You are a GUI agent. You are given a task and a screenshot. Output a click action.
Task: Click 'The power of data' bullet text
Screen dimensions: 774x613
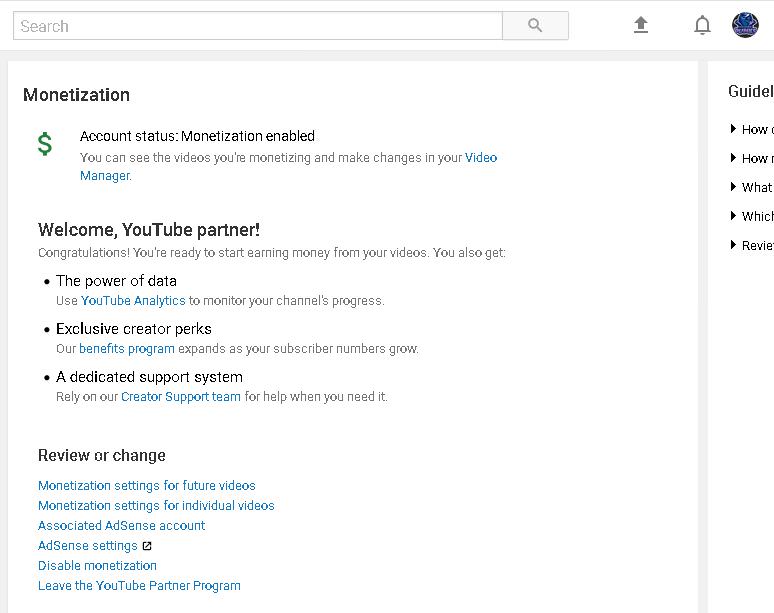click(x=116, y=281)
